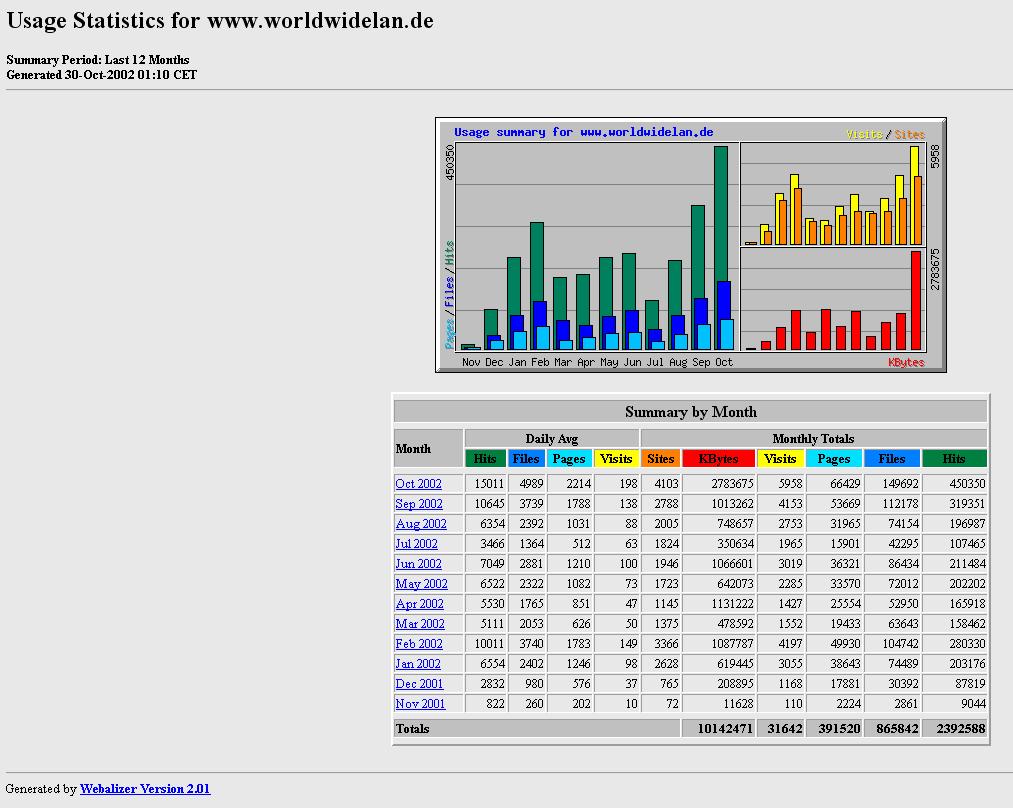Select the Jun 2002 month link

pos(417,564)
